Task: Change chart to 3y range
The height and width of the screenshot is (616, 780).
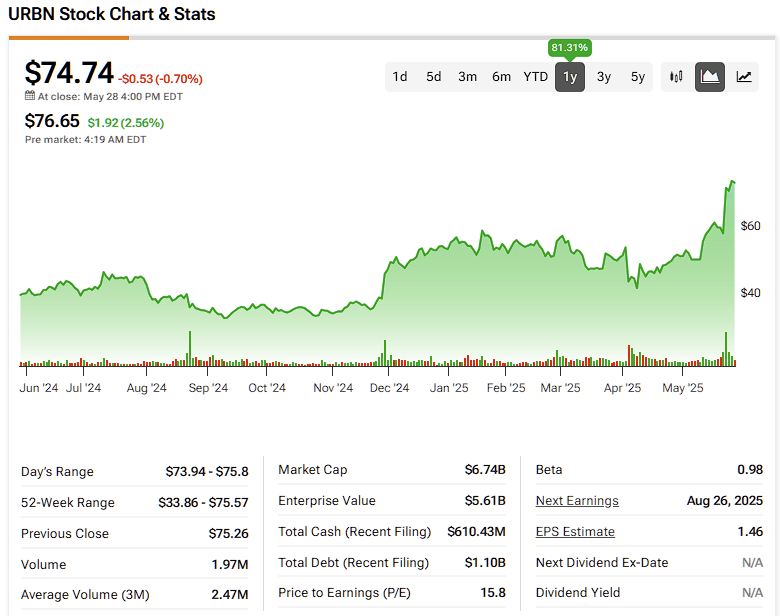Action: point(604,77)
